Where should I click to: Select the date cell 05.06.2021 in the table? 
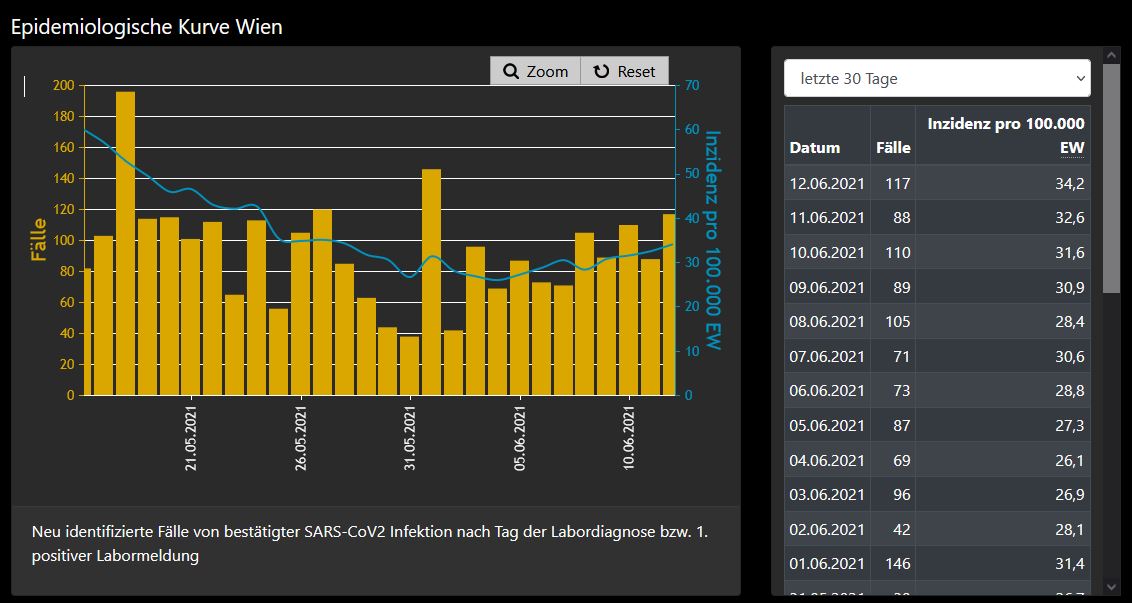(827, 425)
